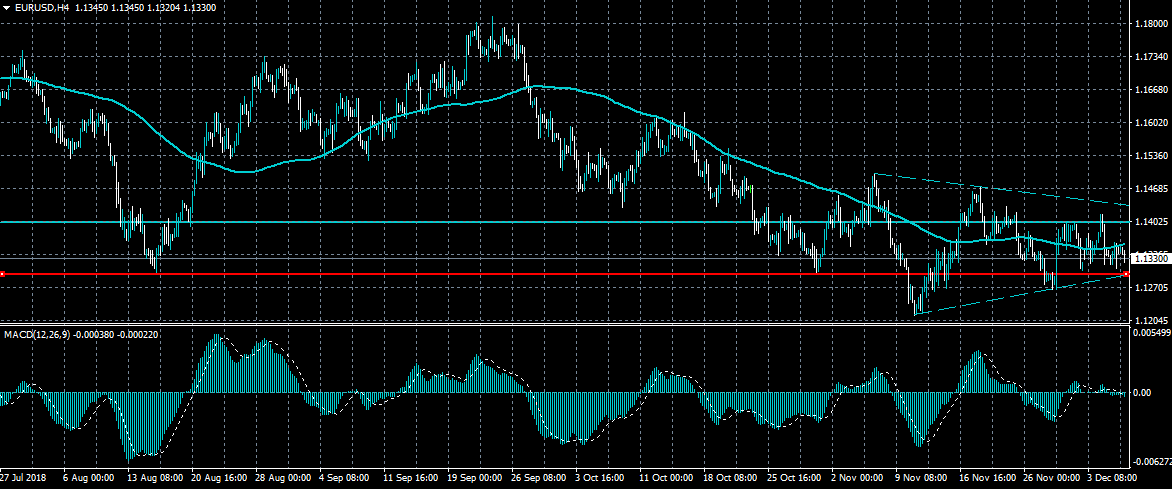Select the ascending lower triangle trendline

click(x=1020, y=295)
